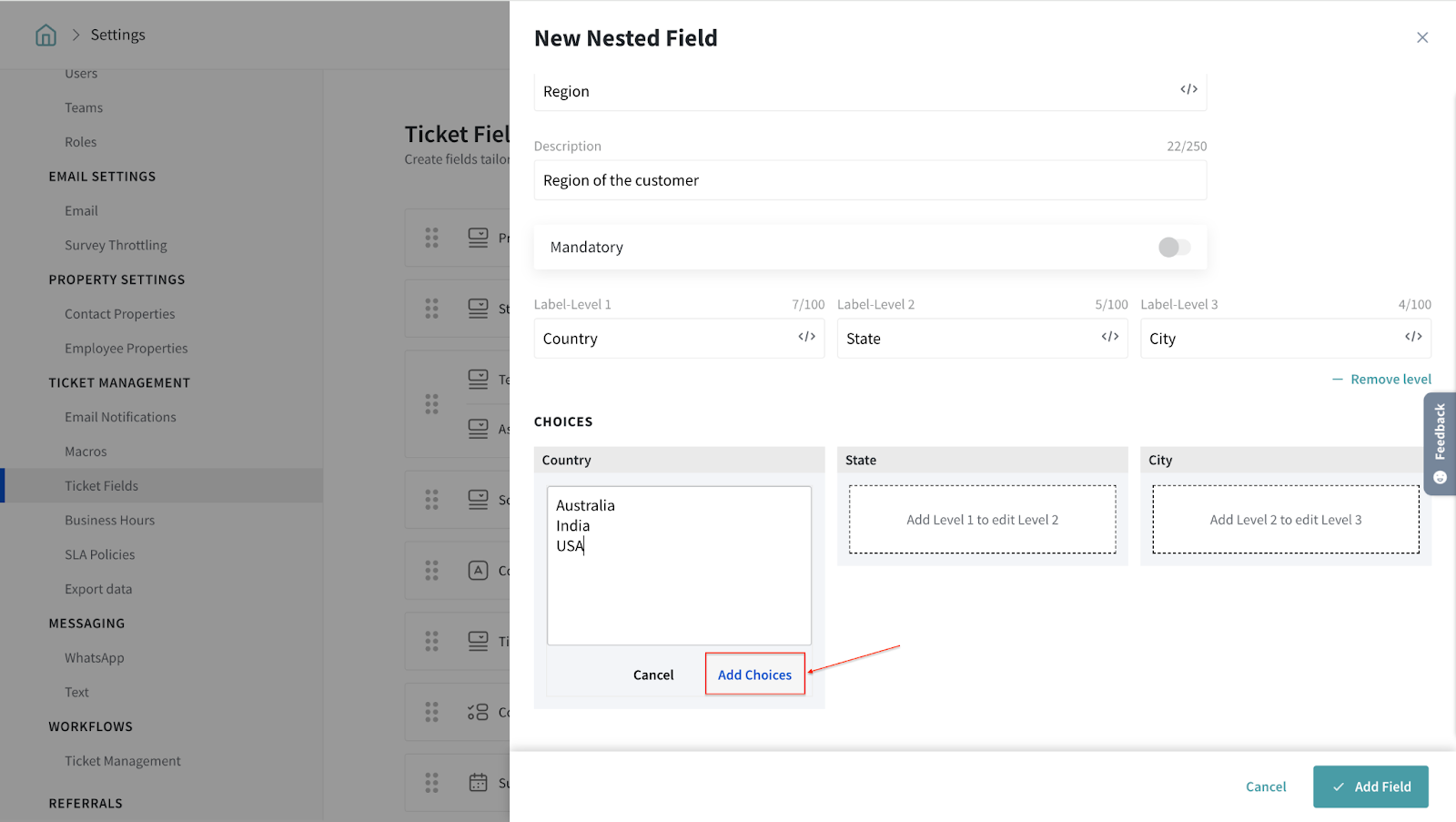Click into the Description input field
1456x822 pixels.
[869, 180]
